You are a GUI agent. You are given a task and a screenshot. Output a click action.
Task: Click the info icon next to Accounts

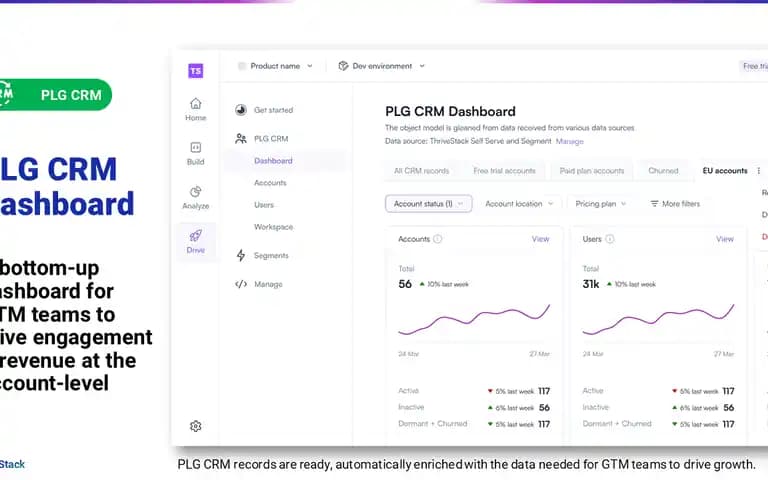[x=437, y=239]
